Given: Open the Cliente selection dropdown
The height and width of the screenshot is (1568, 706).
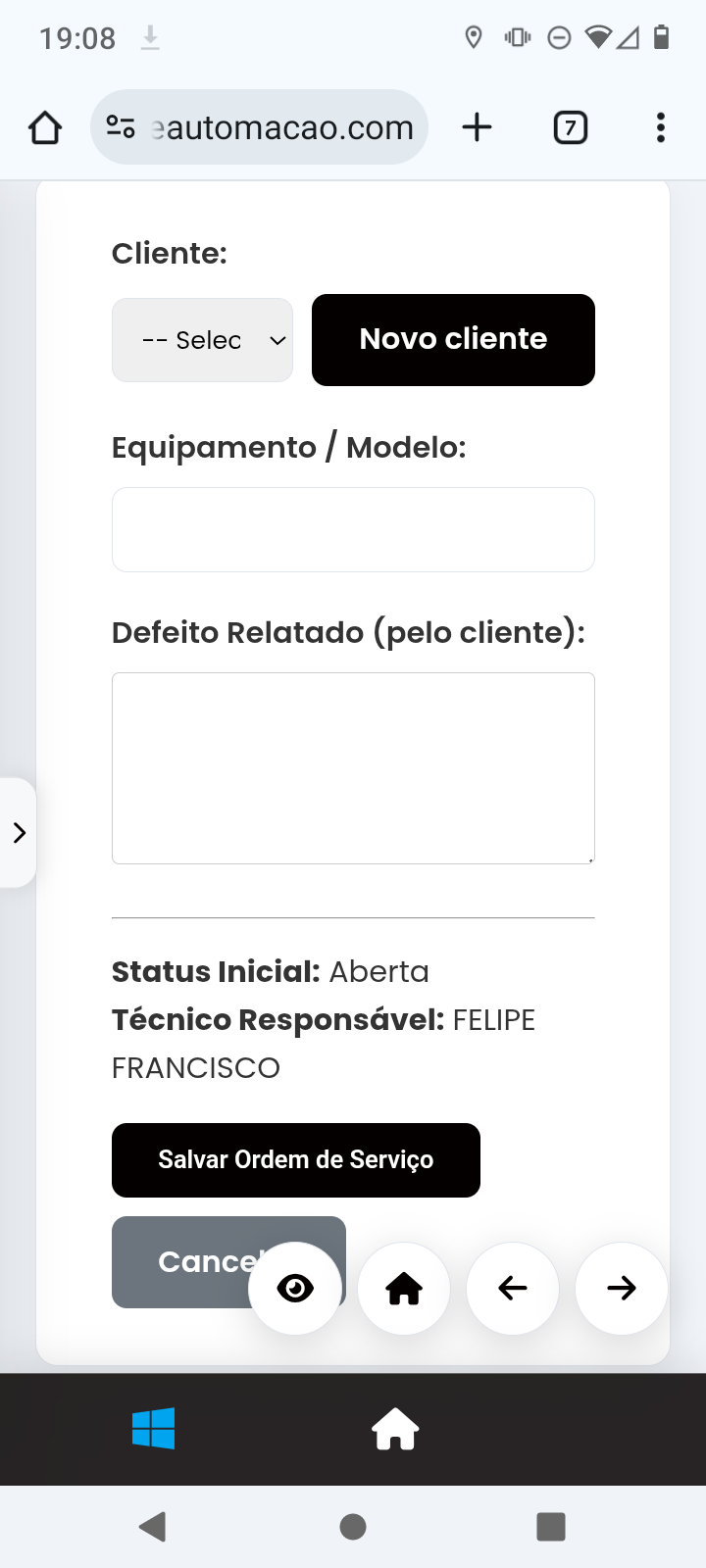Looking at the screenshot, I should (x=203, y=340).
